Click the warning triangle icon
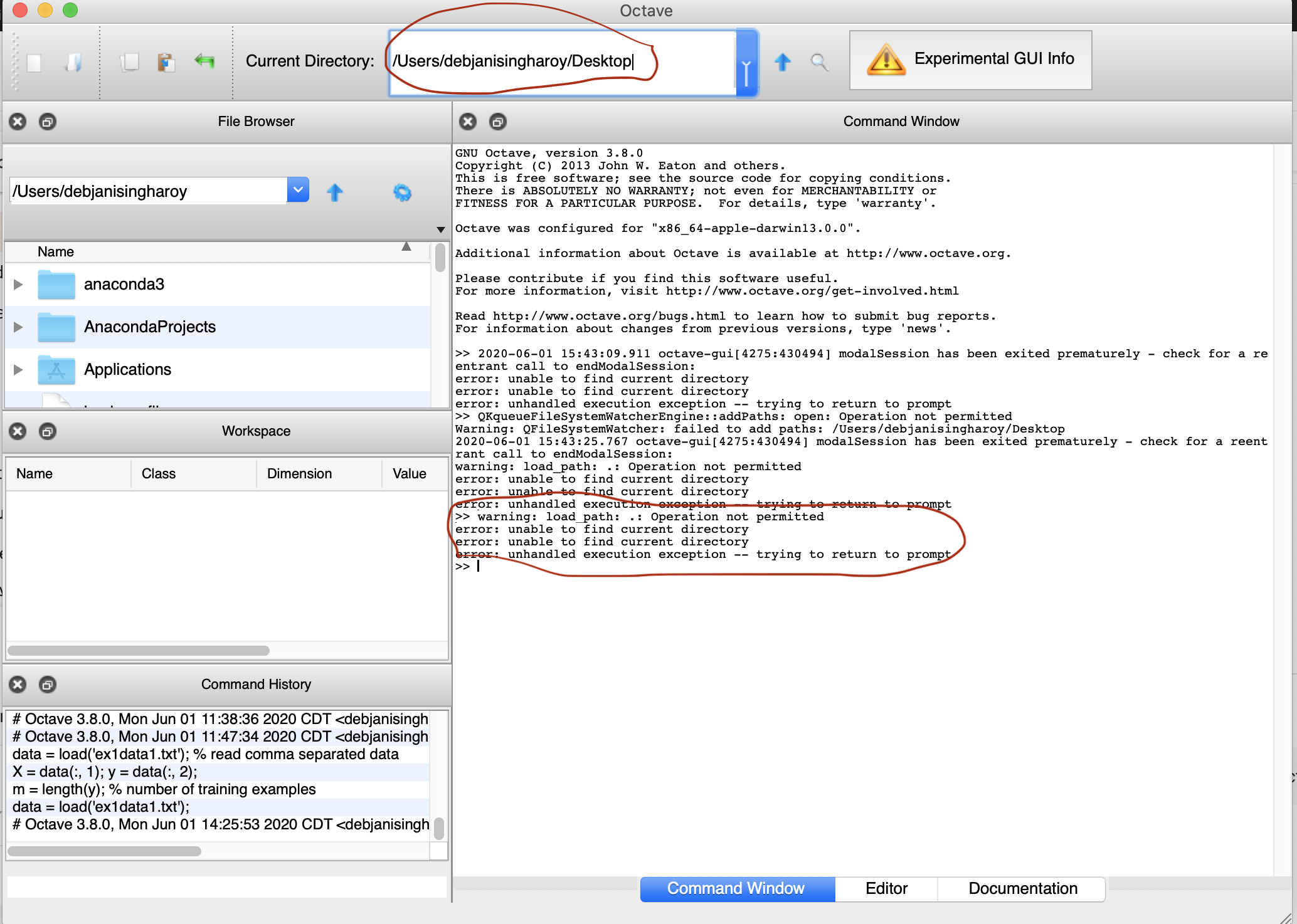The width and height of the screenshot is (1297, 924). click(886, 60)
